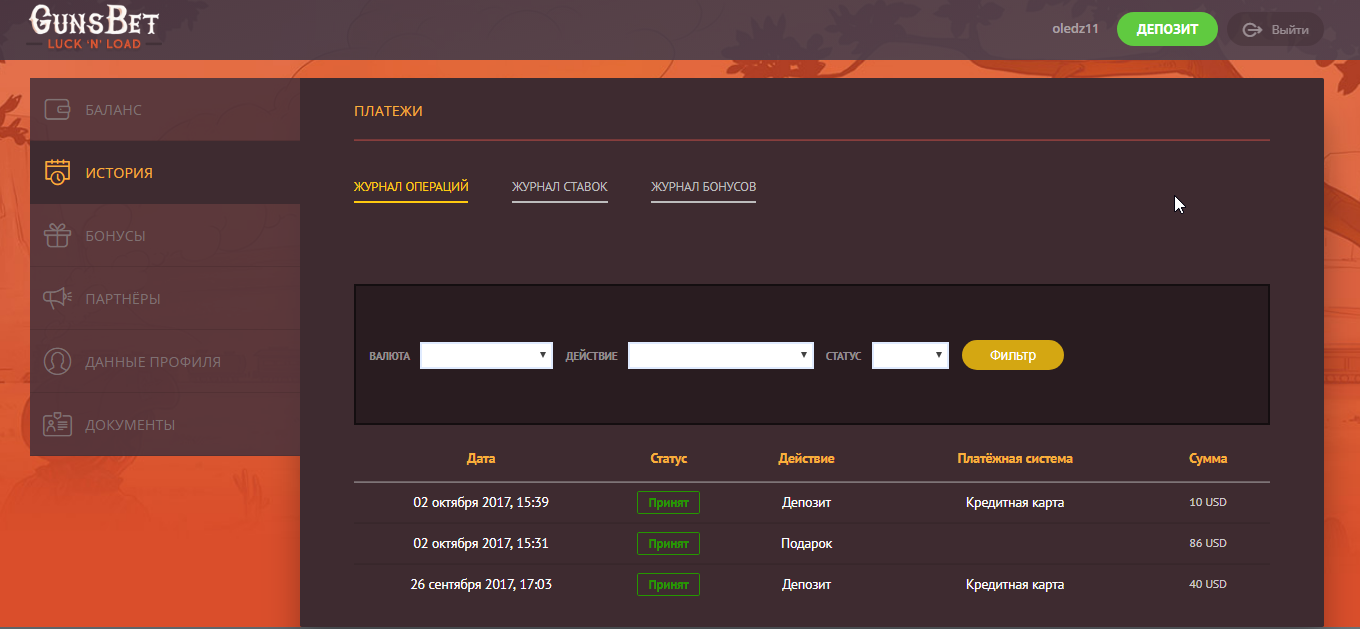This screenshot has height=629, width=1360.
Task: Click the profile avatar icon in sidebar
Action: pos(57,361)
